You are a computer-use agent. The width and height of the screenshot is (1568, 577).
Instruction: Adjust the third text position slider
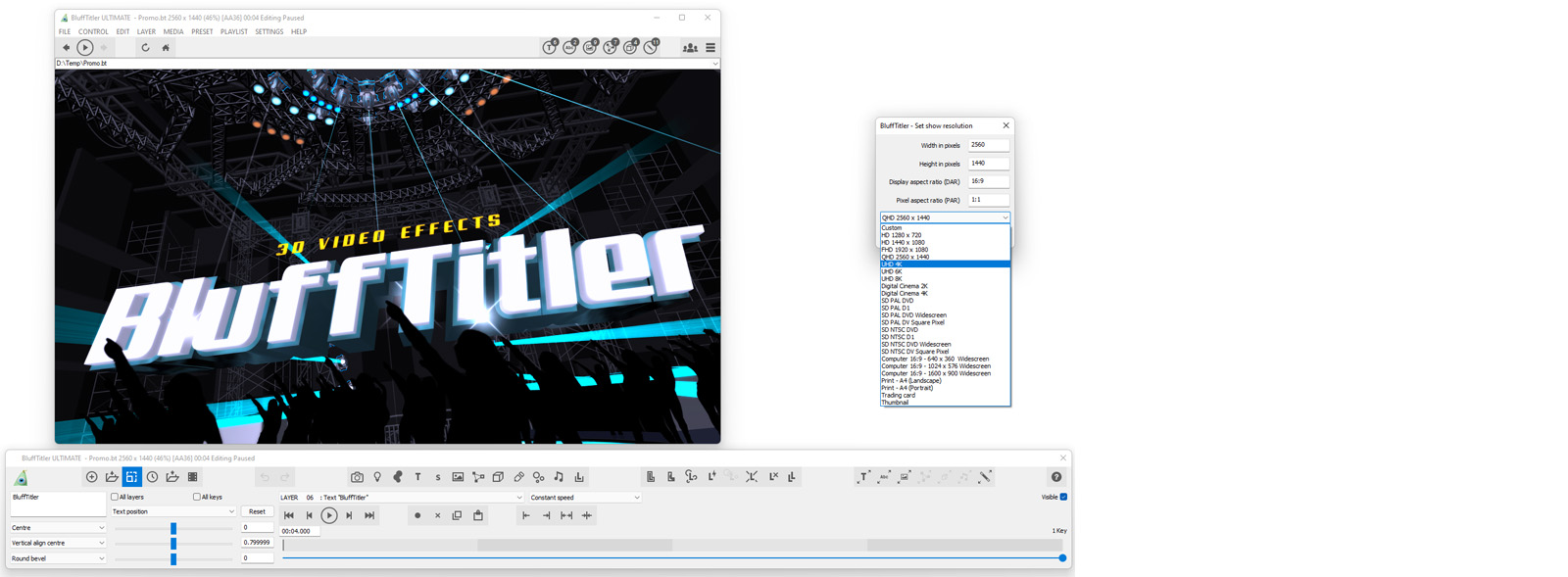(173, 558)
